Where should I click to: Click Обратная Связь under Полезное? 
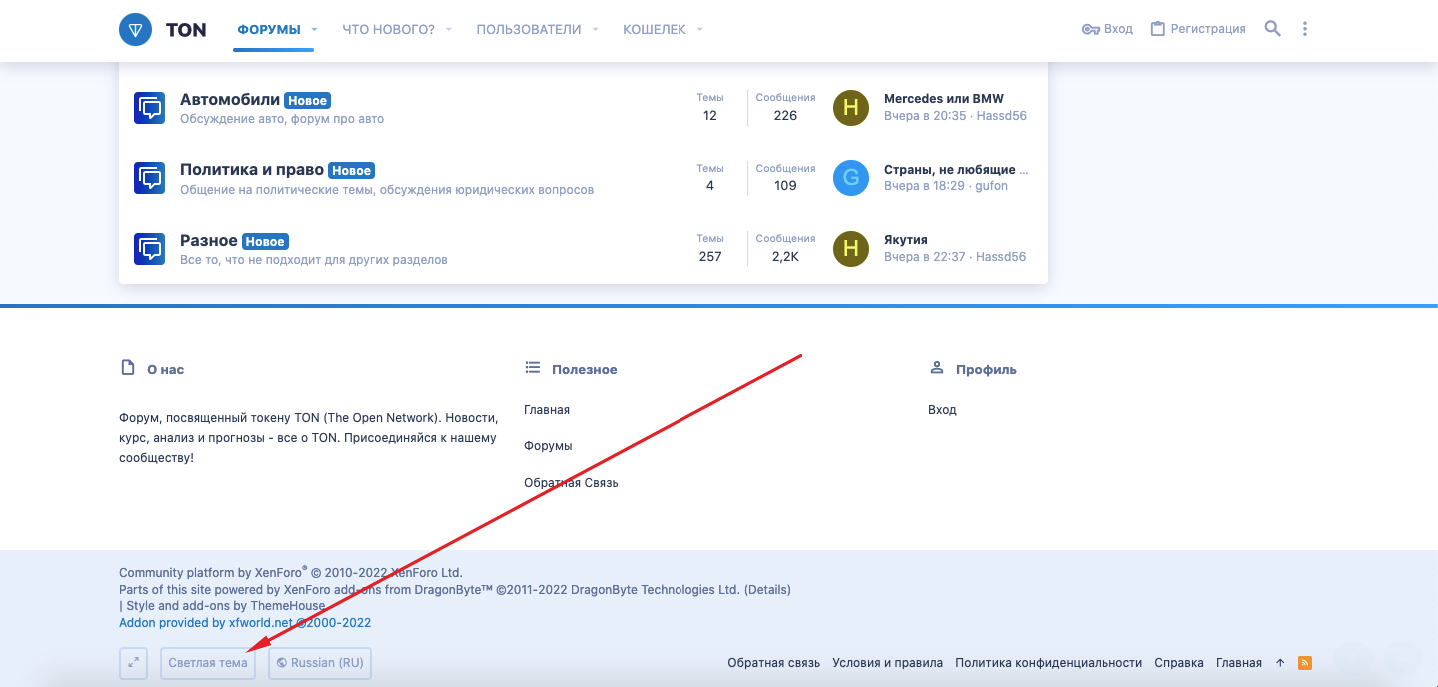(x=571, y=483)
